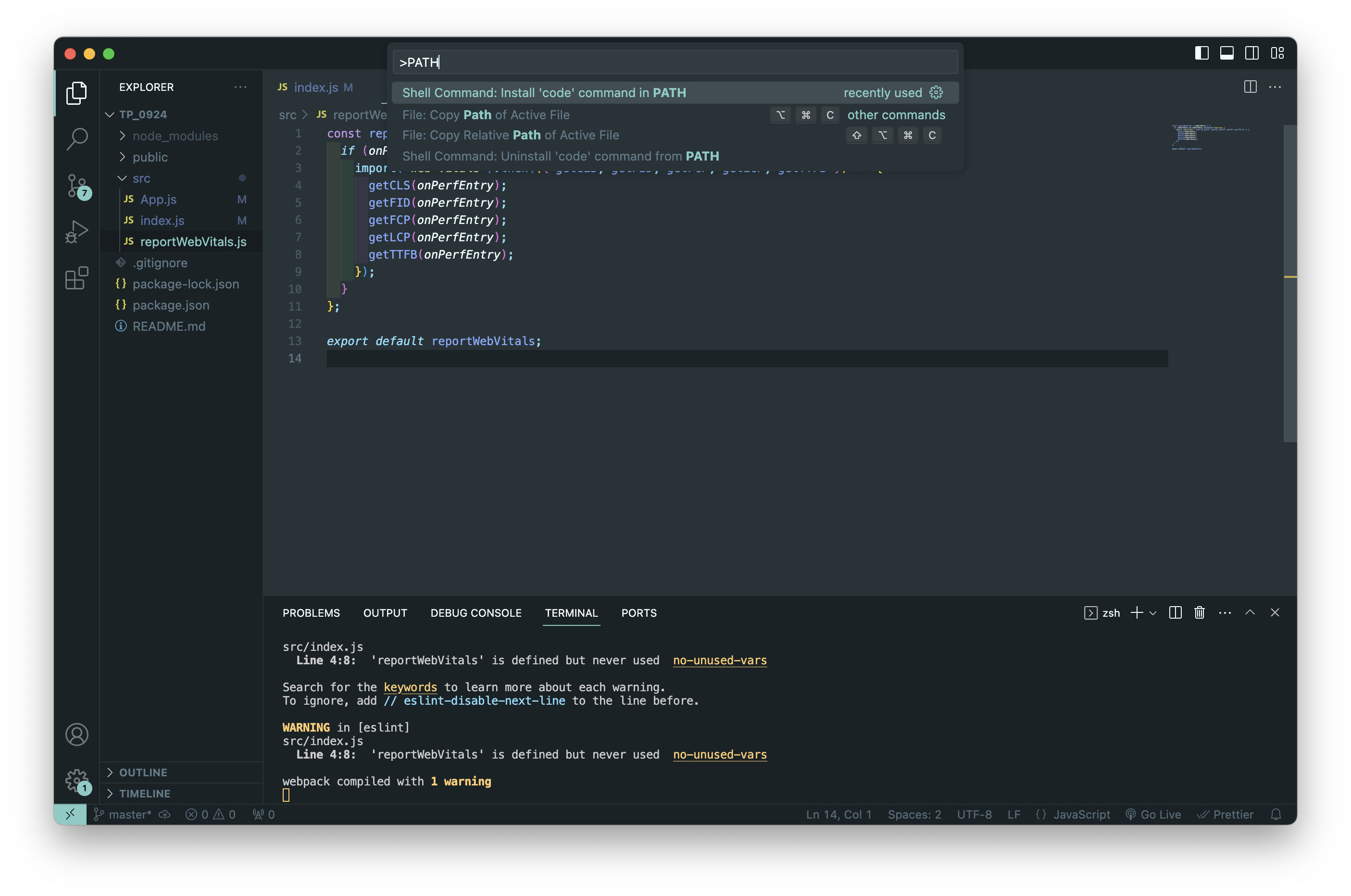Screen dimensions: 1351x896
Task: Collapse the src folder
Action: coord(181,178)
